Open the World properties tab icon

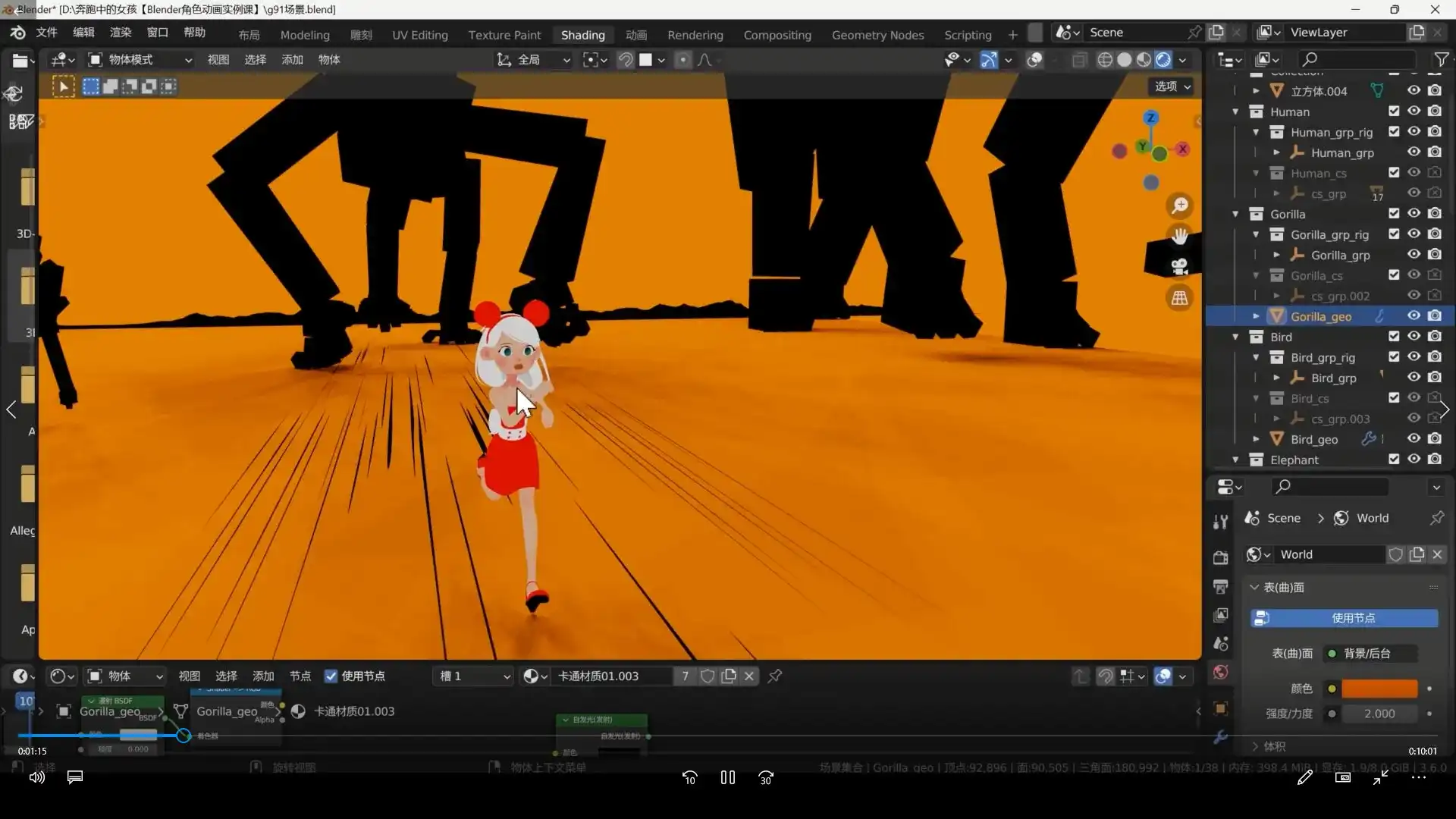pos(1220,672)
